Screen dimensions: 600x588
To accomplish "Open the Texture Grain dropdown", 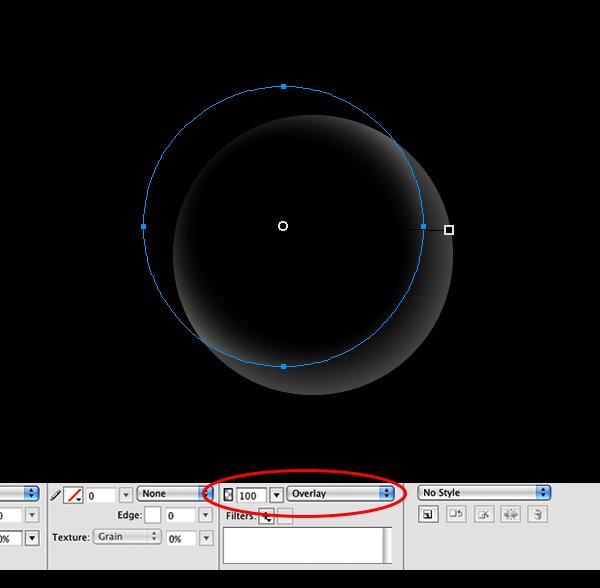I will [x=127, y=537].
